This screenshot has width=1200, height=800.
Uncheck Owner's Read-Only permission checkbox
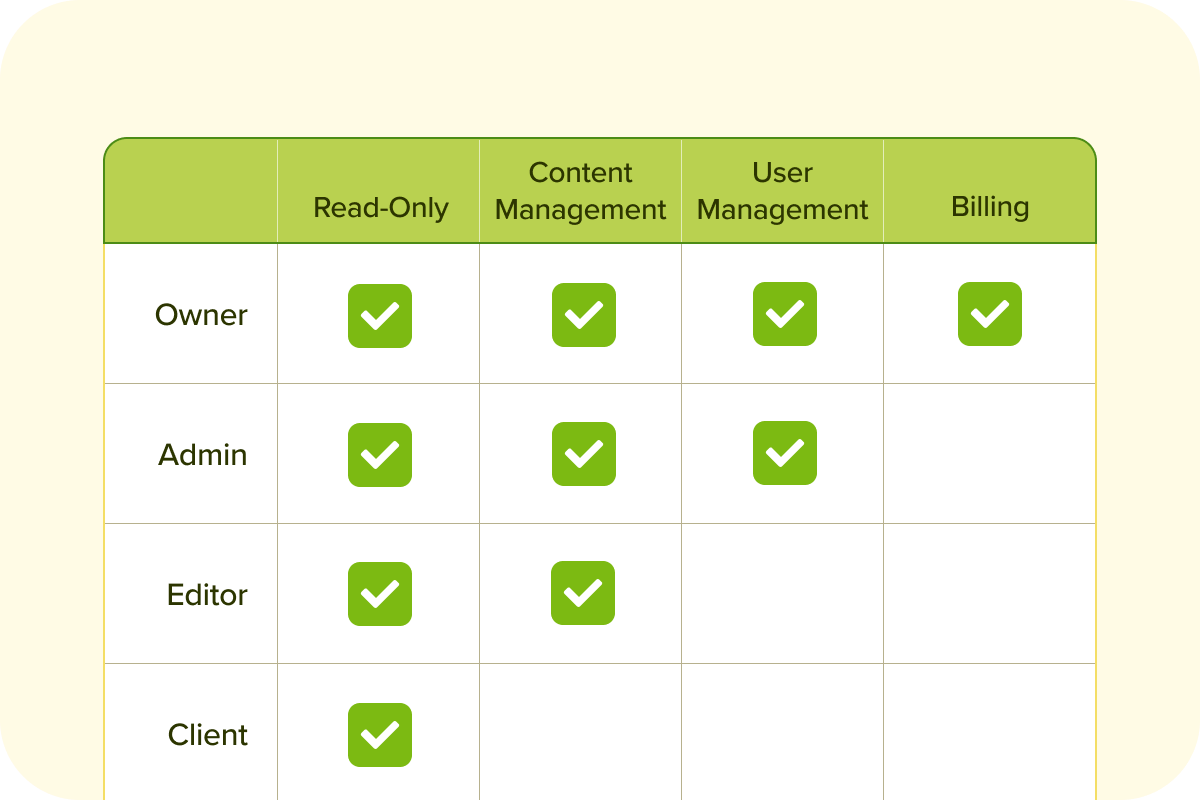pyautogui.click(x=380, y=316)
